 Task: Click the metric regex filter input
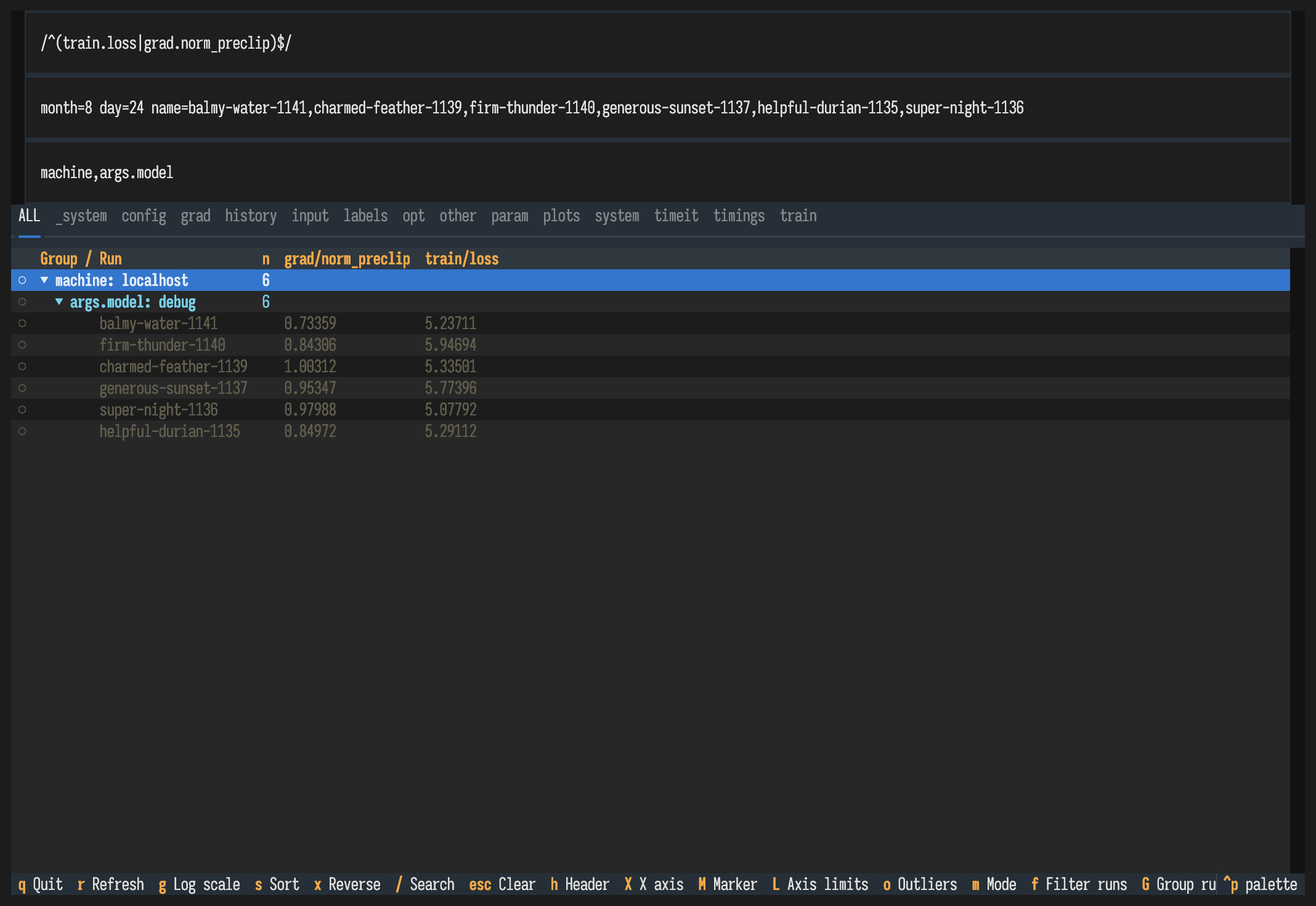tap(657, 43)
